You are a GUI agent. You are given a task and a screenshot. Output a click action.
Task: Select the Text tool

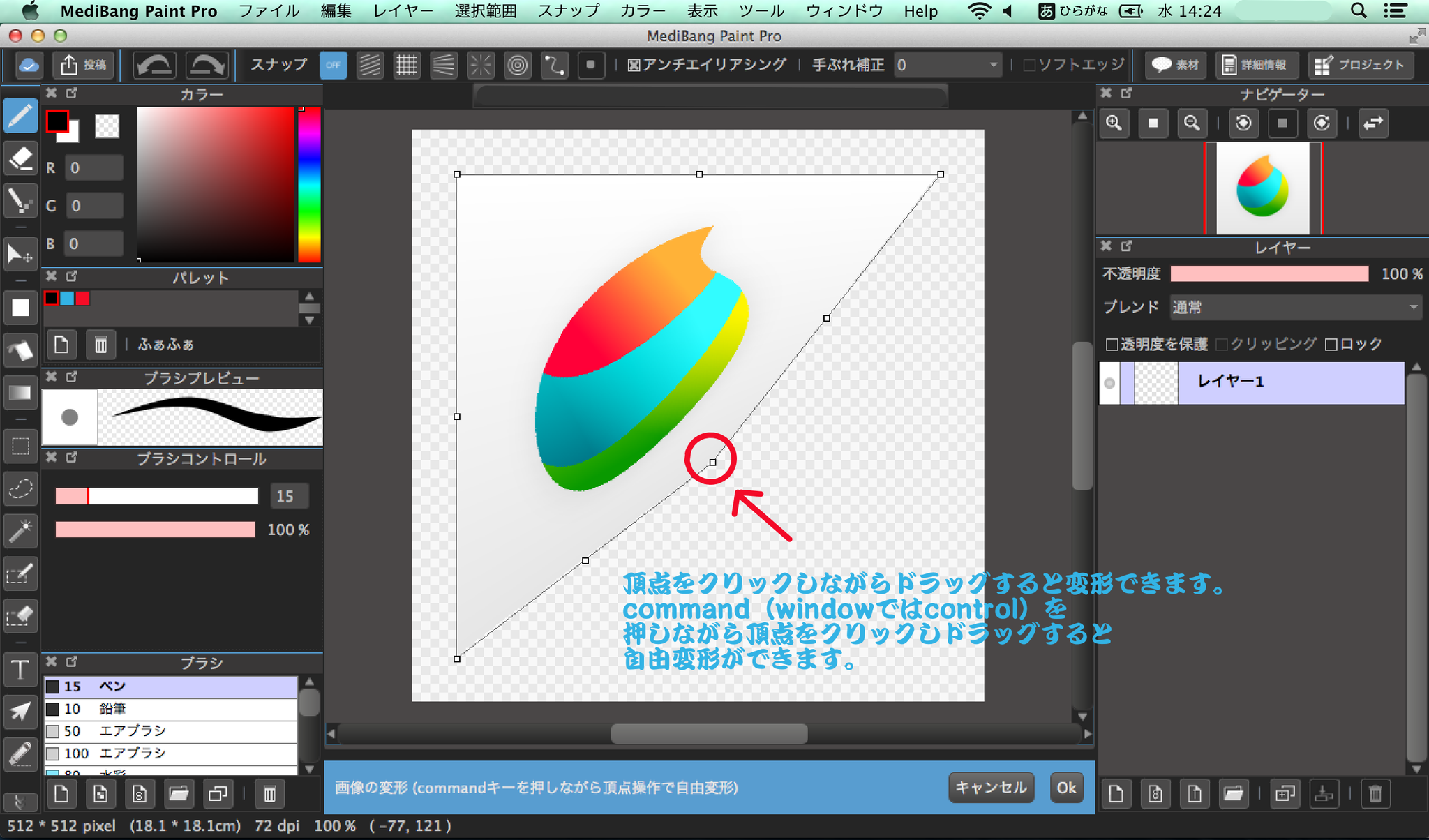pos(20,670)
